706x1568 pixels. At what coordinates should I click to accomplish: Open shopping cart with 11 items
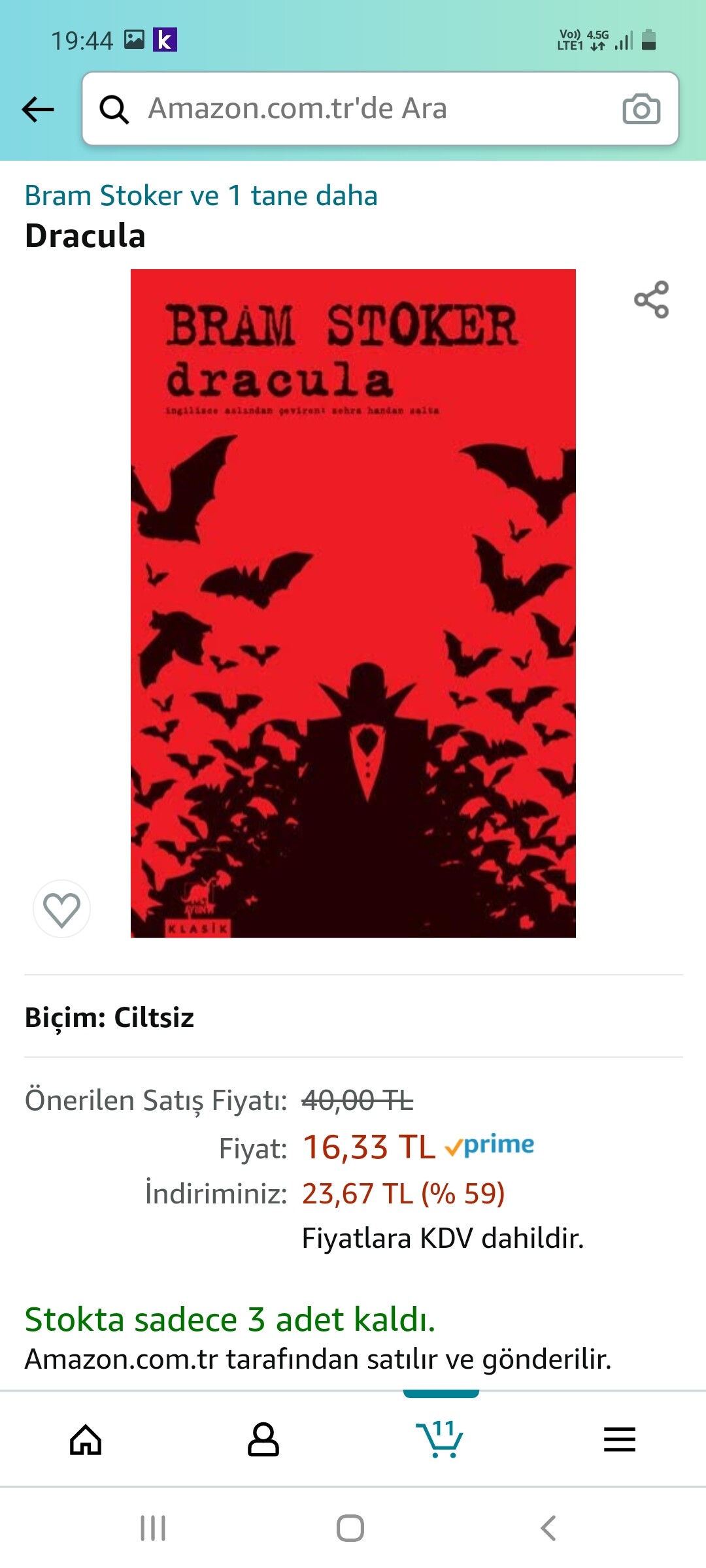coord(440,1439)
